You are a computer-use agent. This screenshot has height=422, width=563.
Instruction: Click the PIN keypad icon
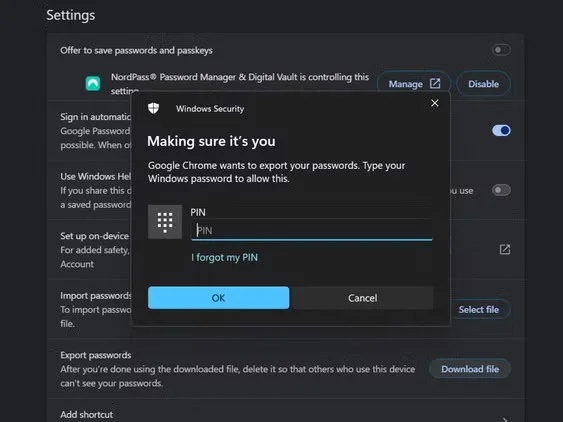click(x=165, y=222)
